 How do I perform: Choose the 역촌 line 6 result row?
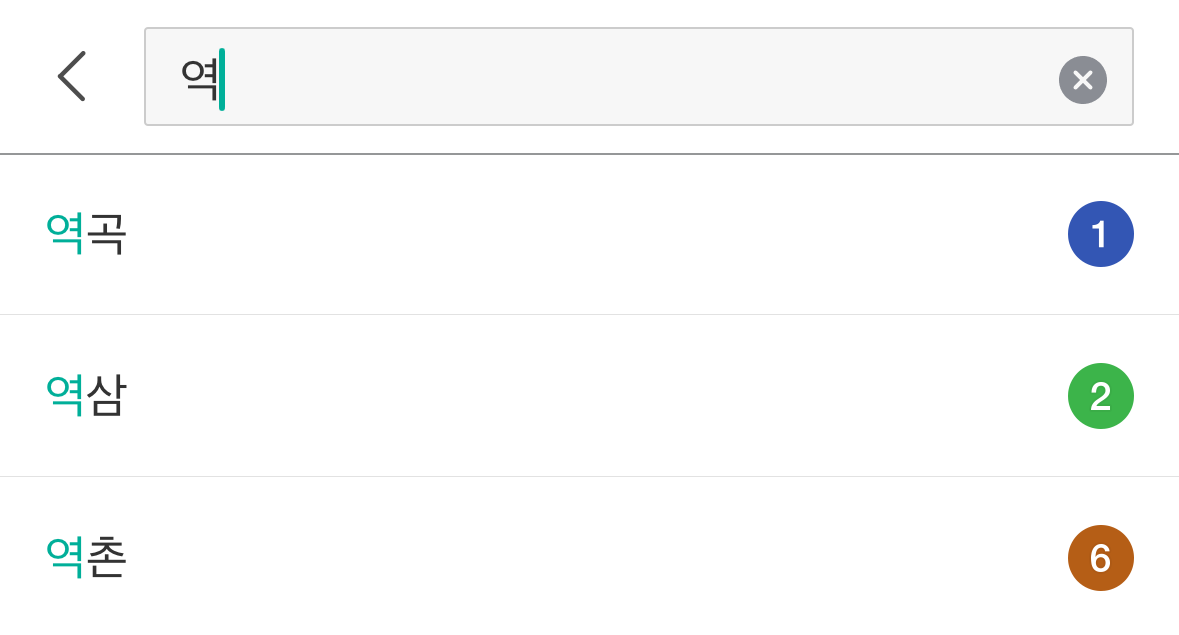[x=589, y=558]
